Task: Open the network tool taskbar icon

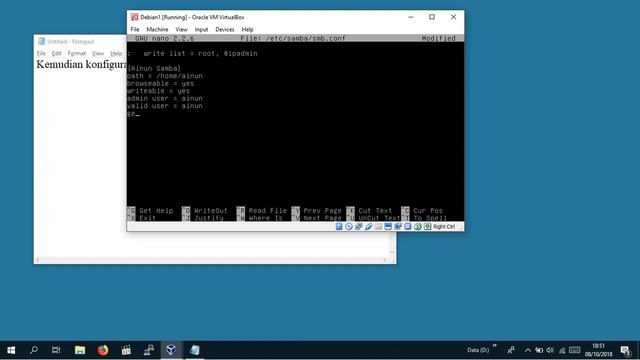Action: (149, 350)
